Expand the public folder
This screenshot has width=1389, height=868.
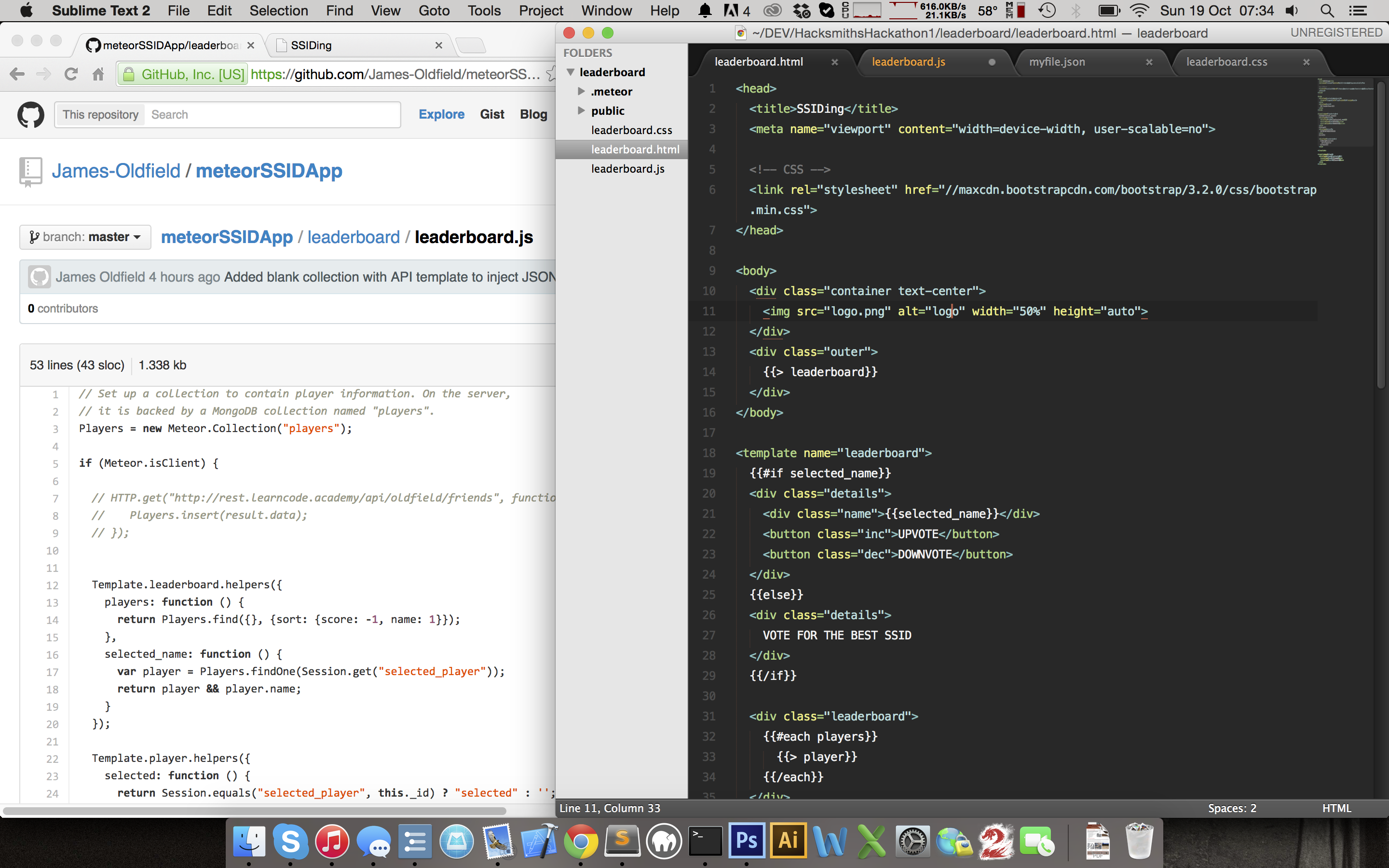coord(581,110)
